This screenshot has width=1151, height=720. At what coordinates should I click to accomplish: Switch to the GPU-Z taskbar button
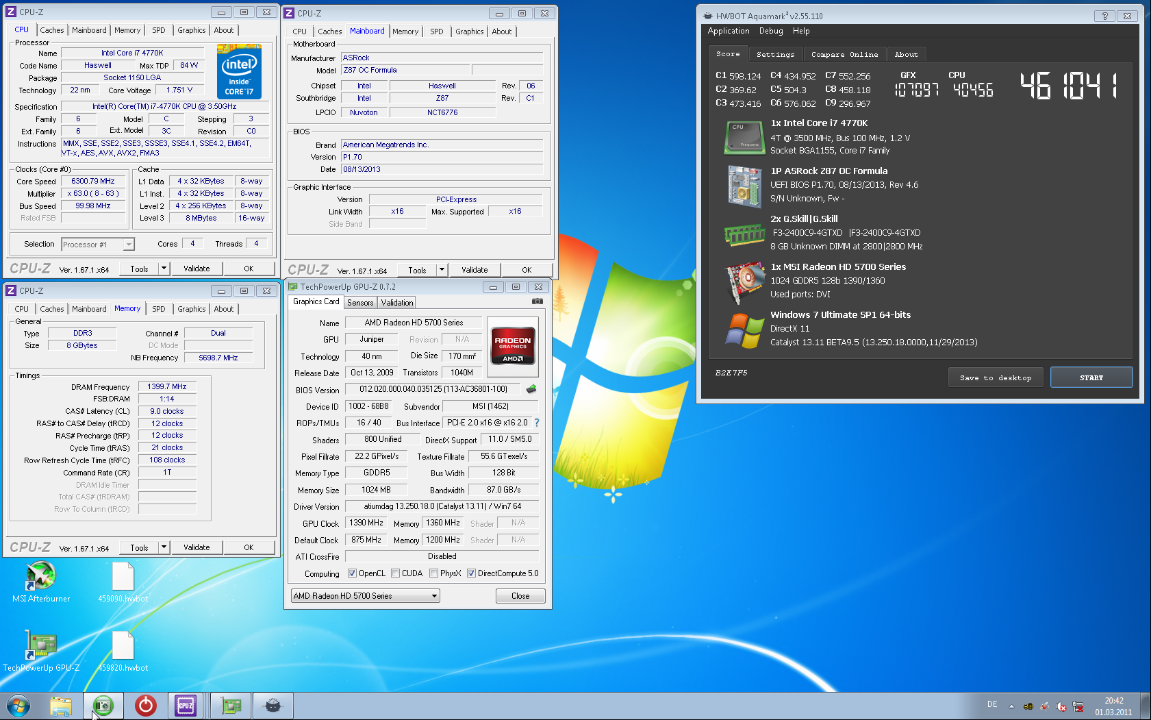(231, 706)
